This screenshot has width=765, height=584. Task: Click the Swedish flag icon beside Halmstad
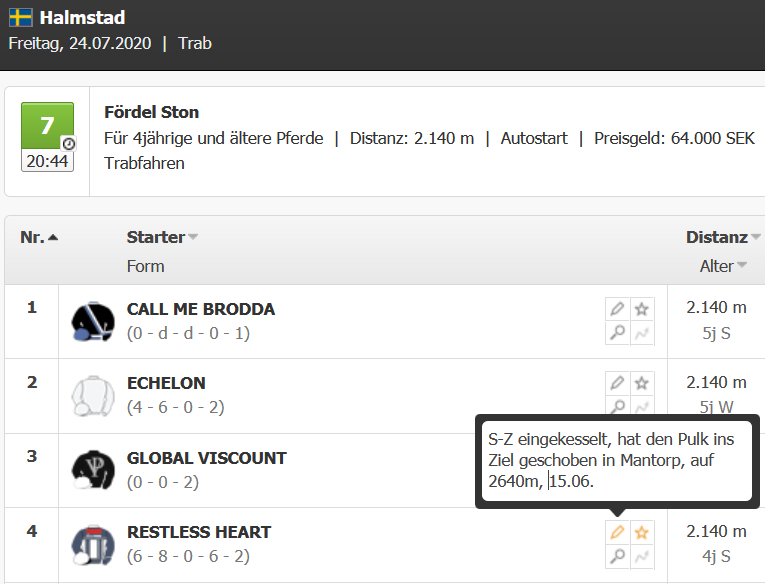click(x=20, y=18)
